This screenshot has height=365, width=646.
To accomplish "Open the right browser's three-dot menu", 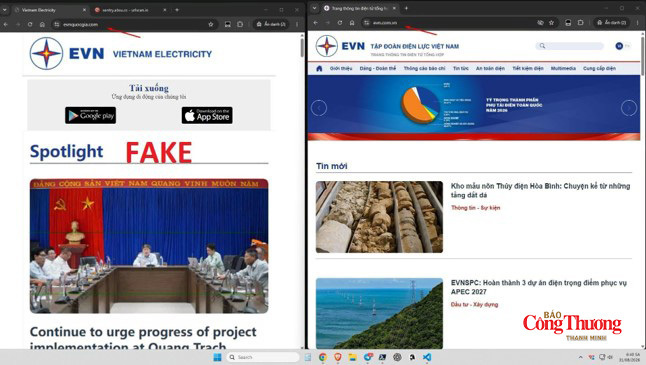I will (638, 23).
